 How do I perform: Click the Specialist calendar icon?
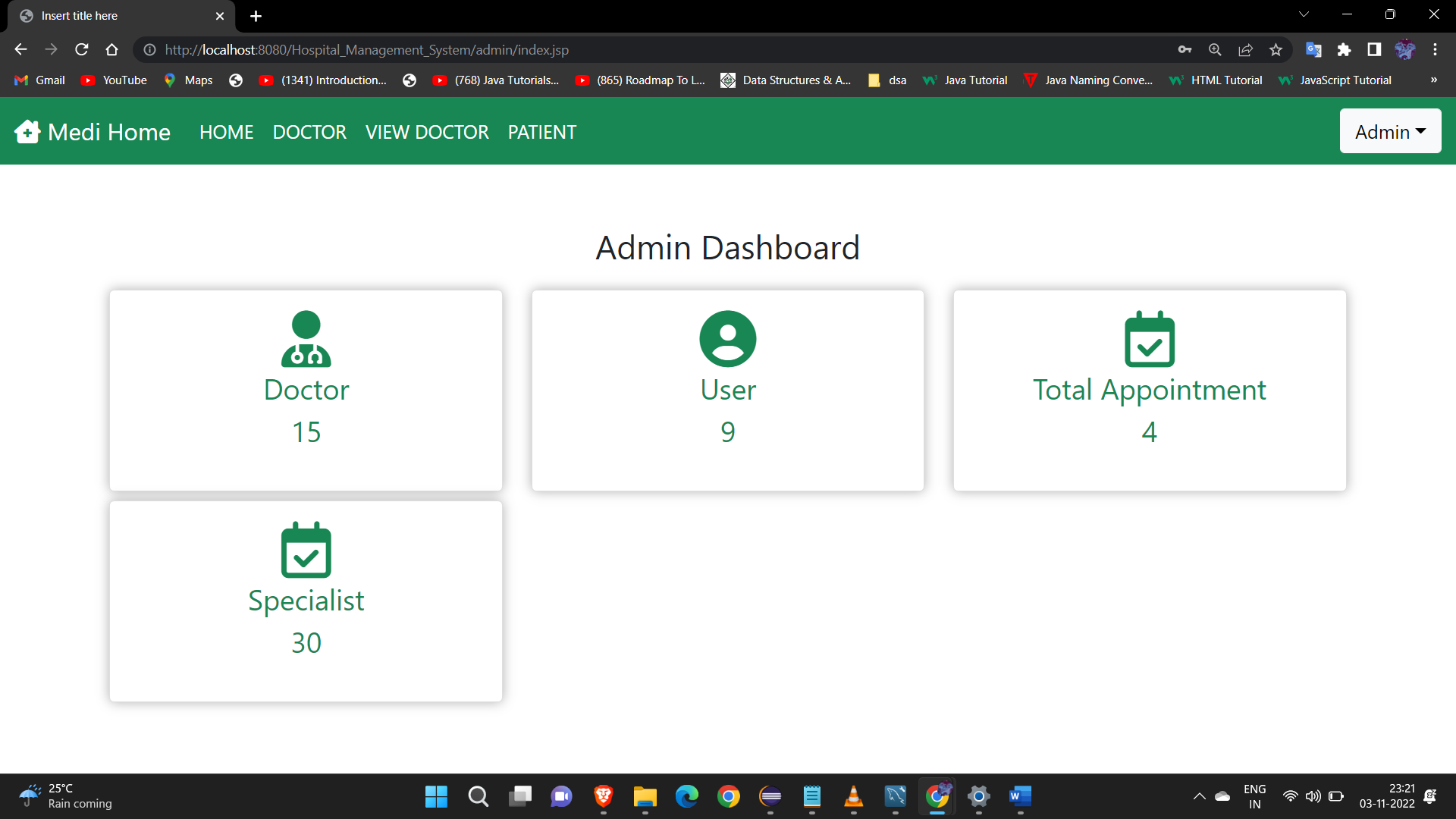coord(306,551)
